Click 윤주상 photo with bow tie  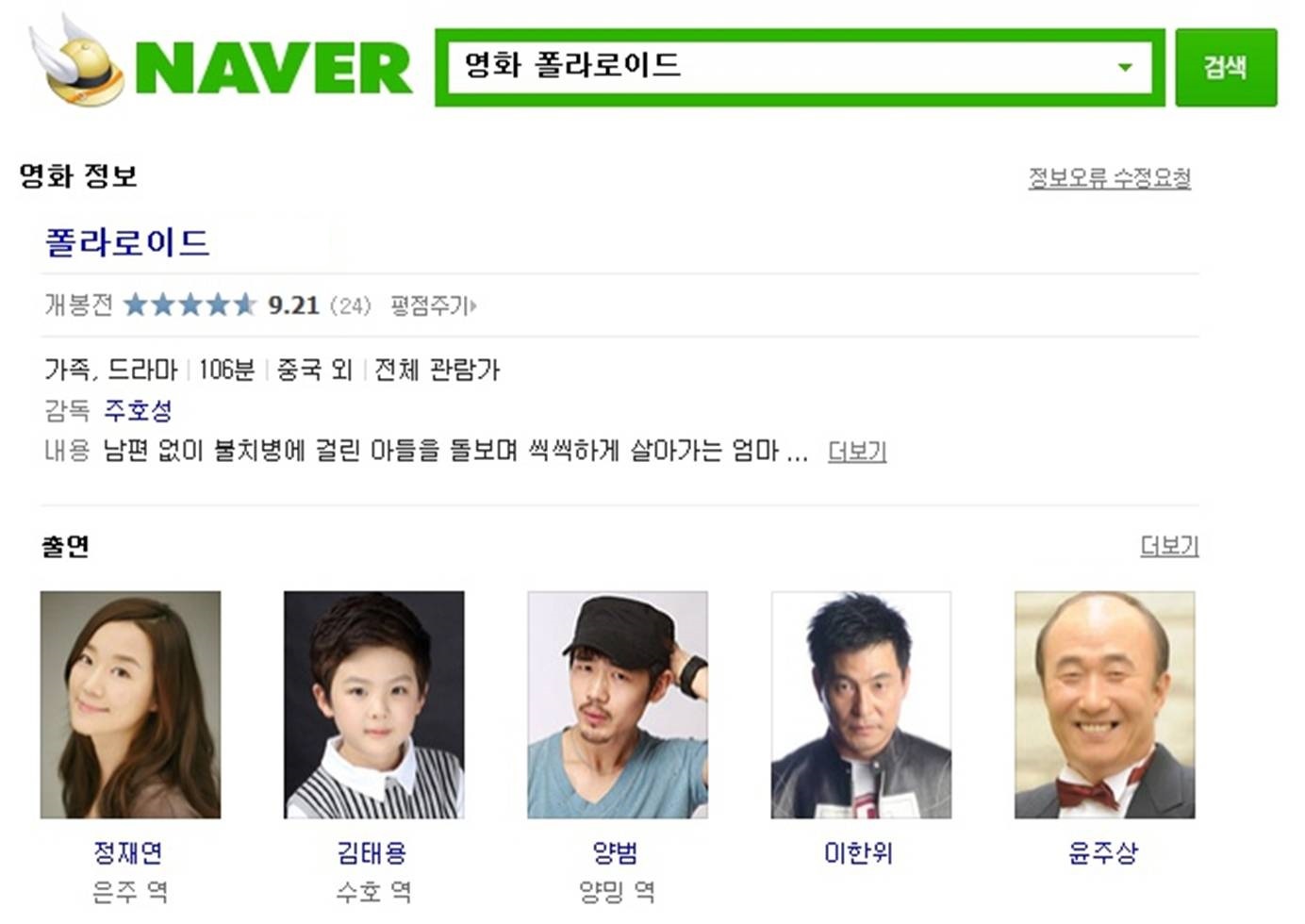1105,704
